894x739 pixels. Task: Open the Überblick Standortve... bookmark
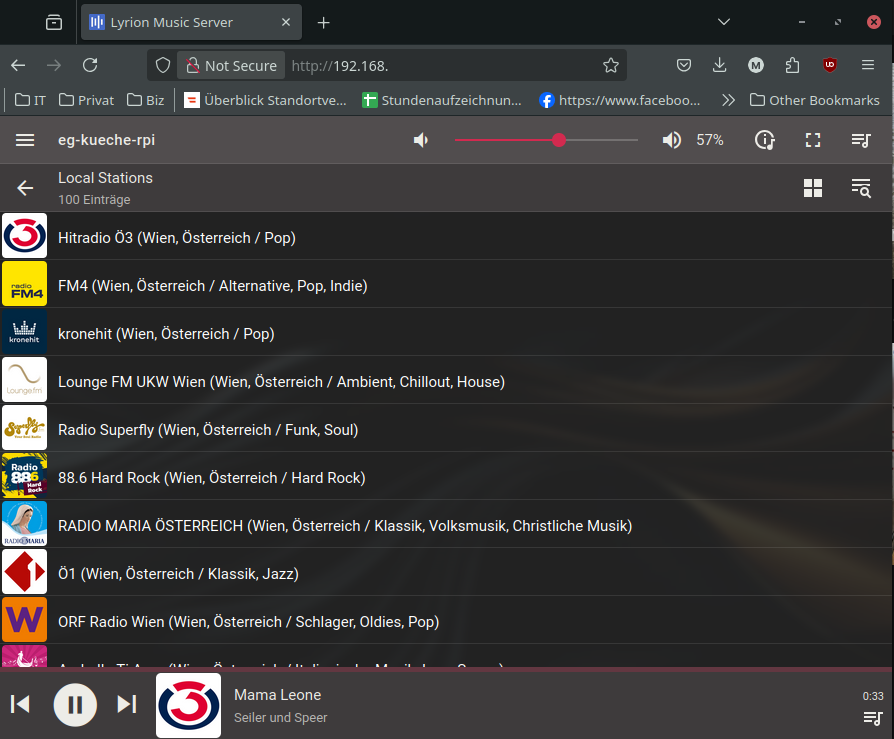pyautogui.click(x=265, y=100)
